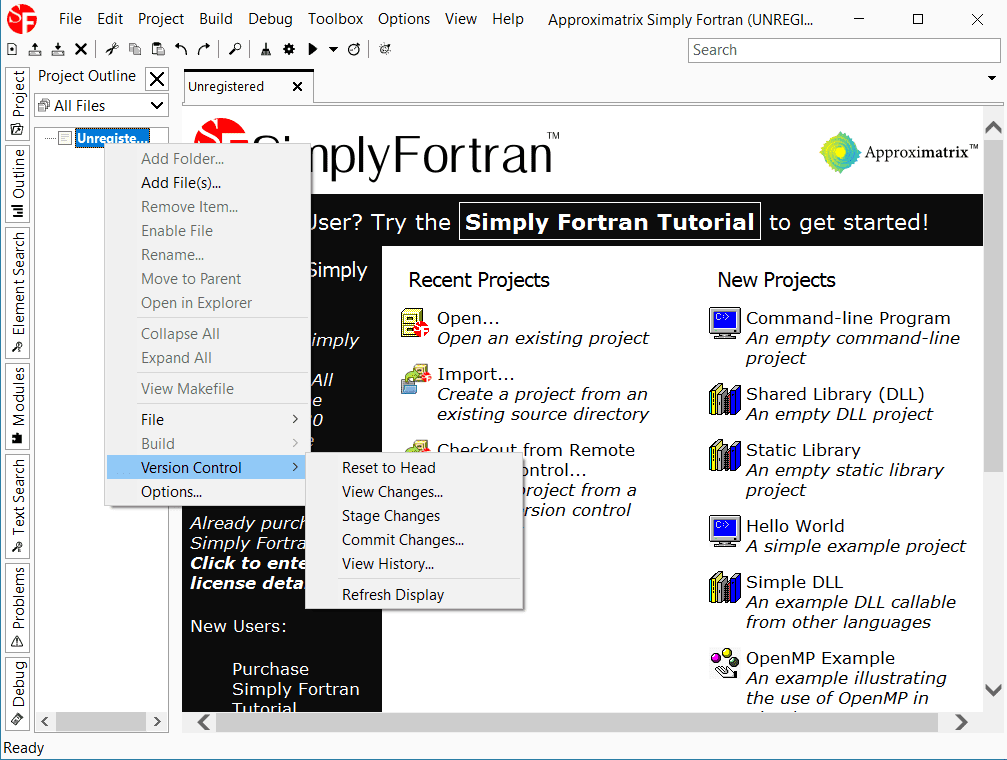This screenshot has width=1007, height=760.
Task: Click the magnifier Find toolbar icon
Action: pos(235,49)
